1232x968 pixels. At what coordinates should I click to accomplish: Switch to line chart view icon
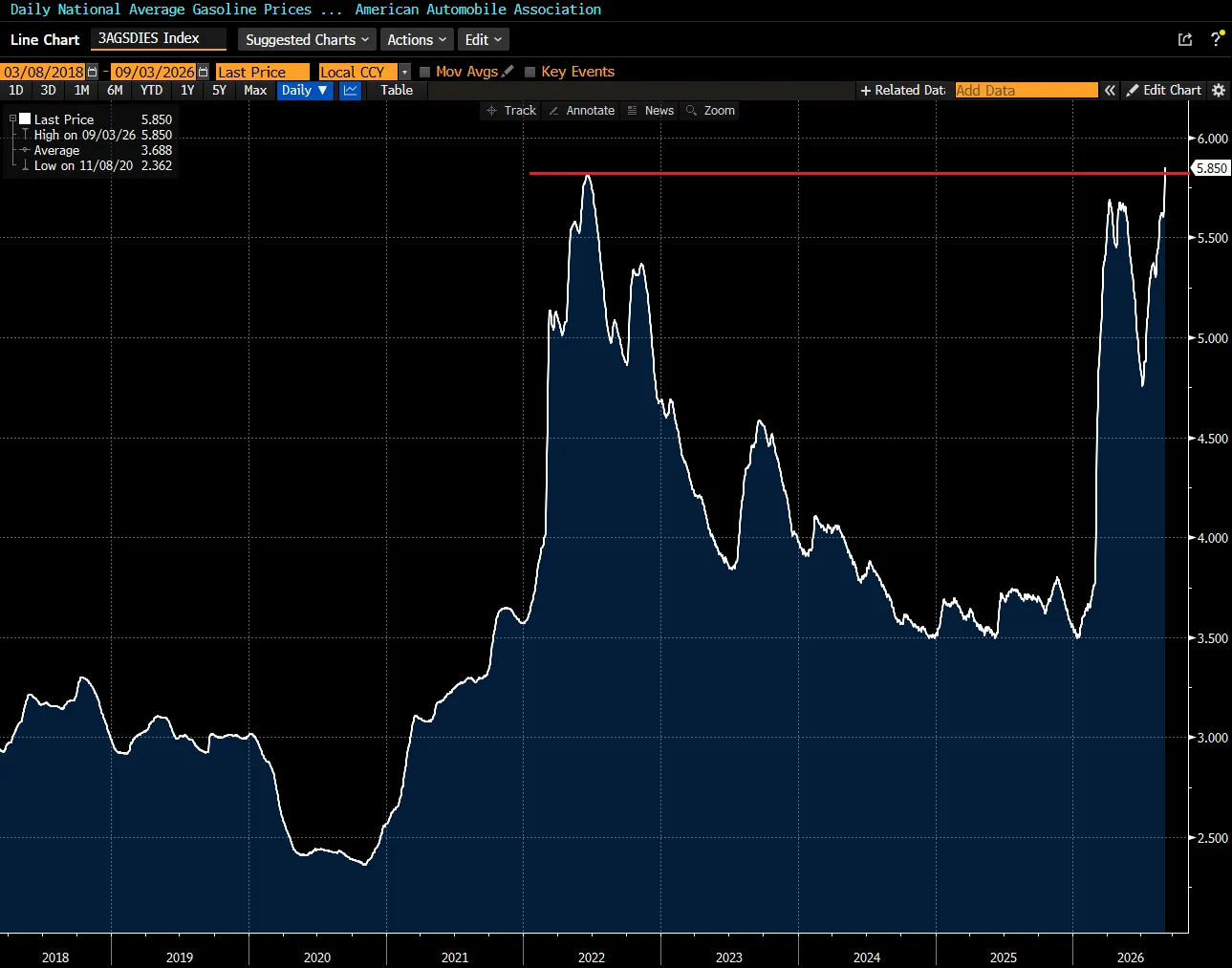pyautogui.click(x=351, y=91)
